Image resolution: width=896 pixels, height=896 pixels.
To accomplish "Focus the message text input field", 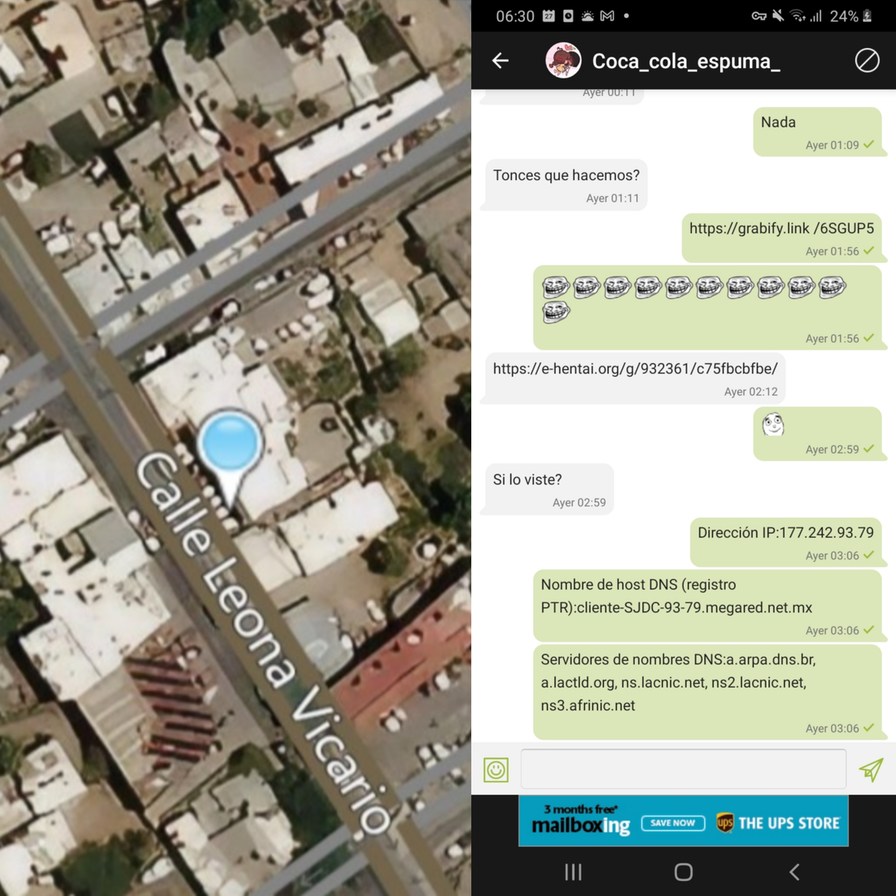I will pos(682,769).
